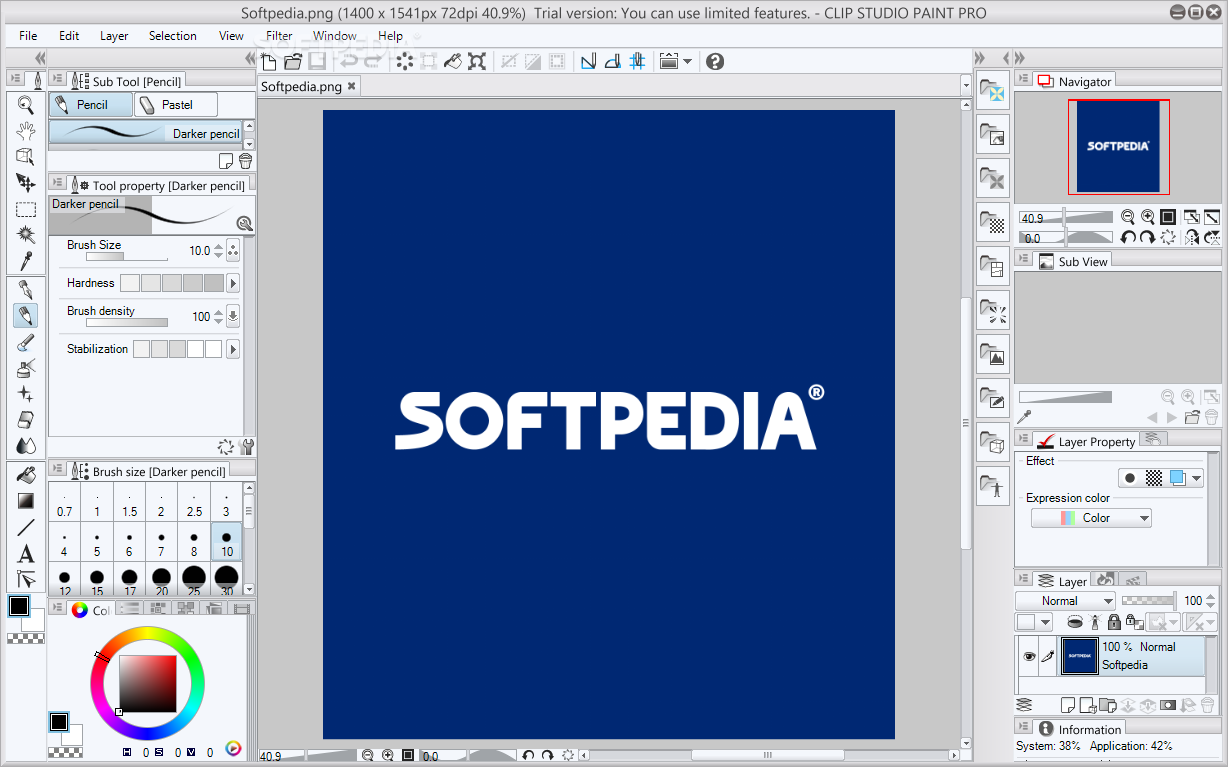Pick brush size 2.5 preset
Viewport: 1228px width, 767px height.
point(194,504)
